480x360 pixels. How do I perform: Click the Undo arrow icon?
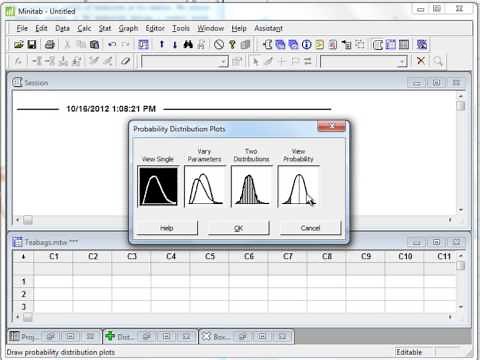click(112, 44)
